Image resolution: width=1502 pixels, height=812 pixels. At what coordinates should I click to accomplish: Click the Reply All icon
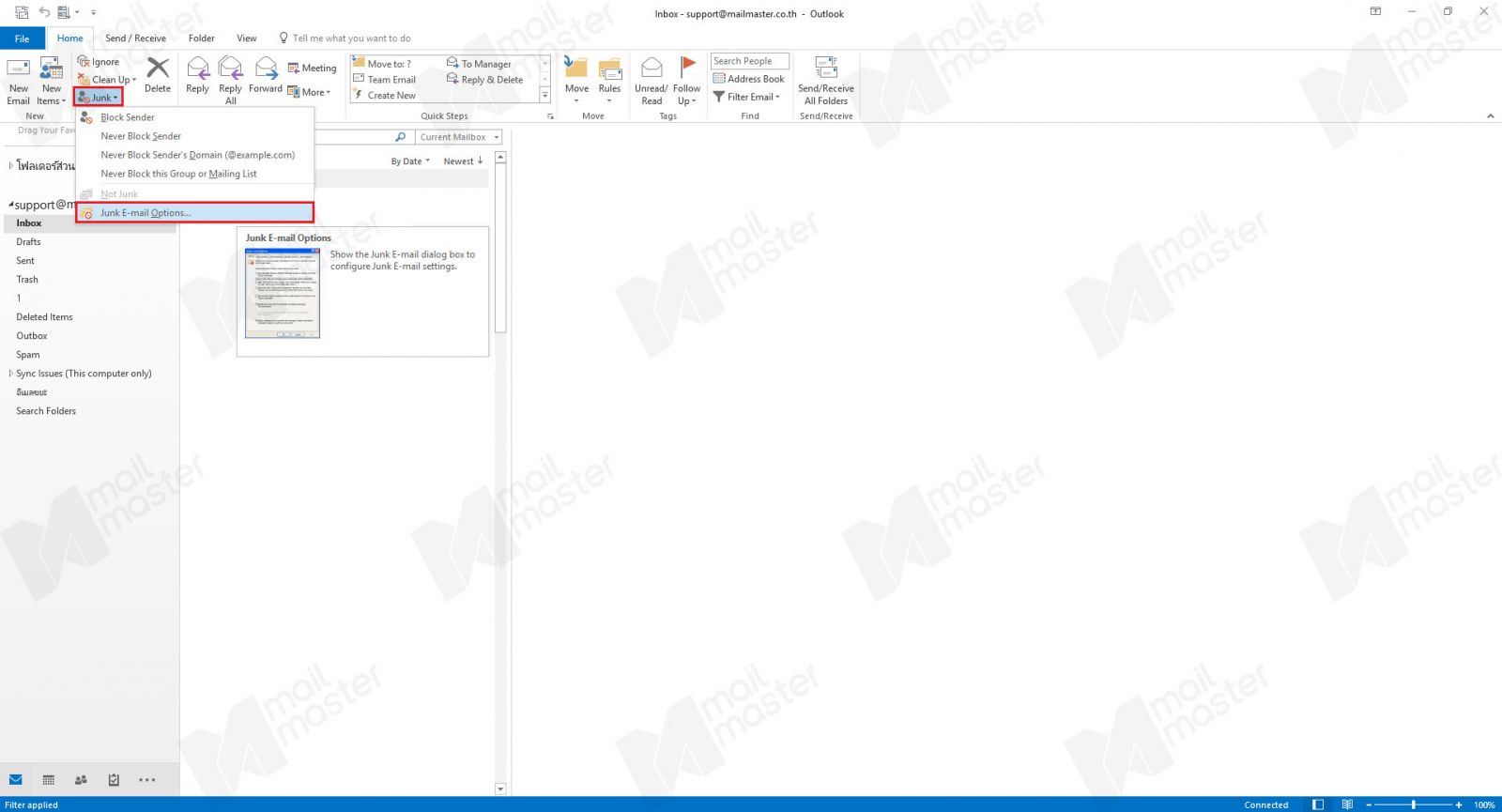coord(230,68)
